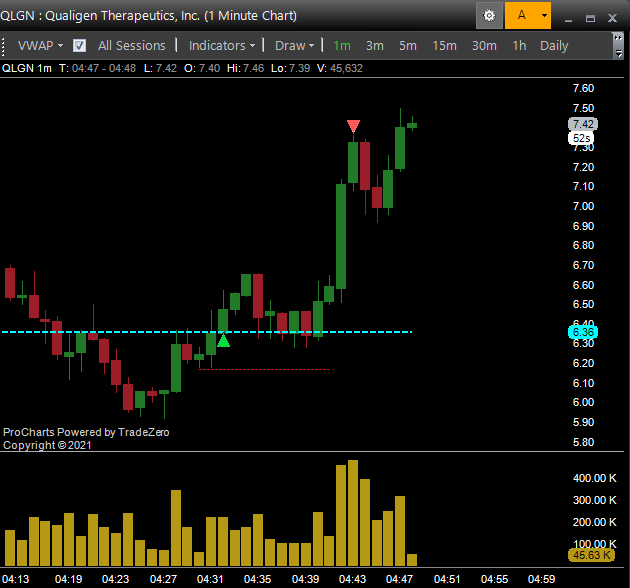
Task: Click the toolbar drag grip handle
Action: (3, 46)
